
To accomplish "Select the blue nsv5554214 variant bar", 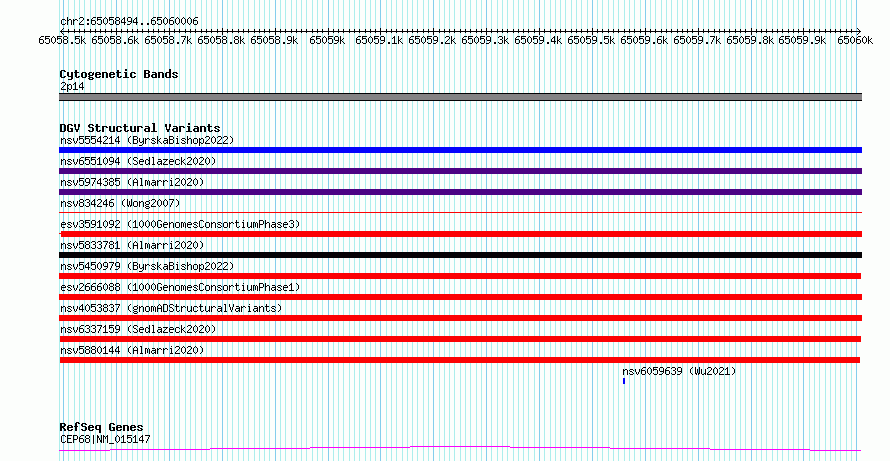I will coord(460,150).
